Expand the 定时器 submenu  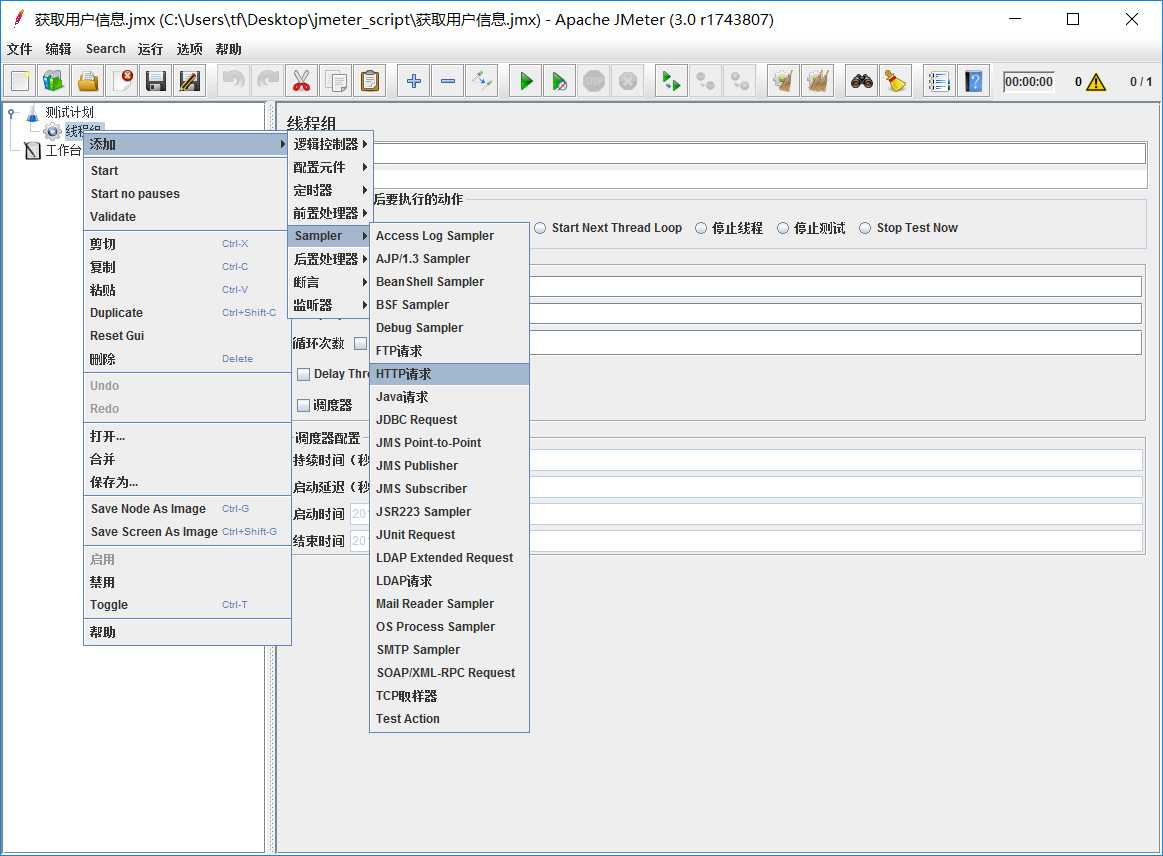click(x=329, y=190)
